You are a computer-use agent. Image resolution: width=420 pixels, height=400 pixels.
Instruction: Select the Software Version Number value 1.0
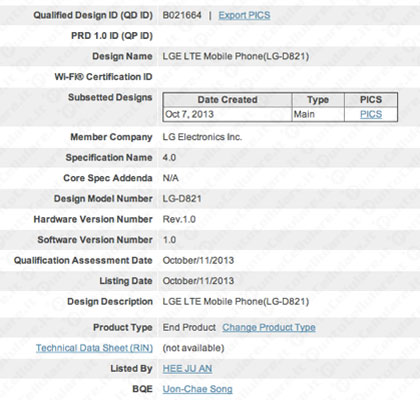[169, 240]
